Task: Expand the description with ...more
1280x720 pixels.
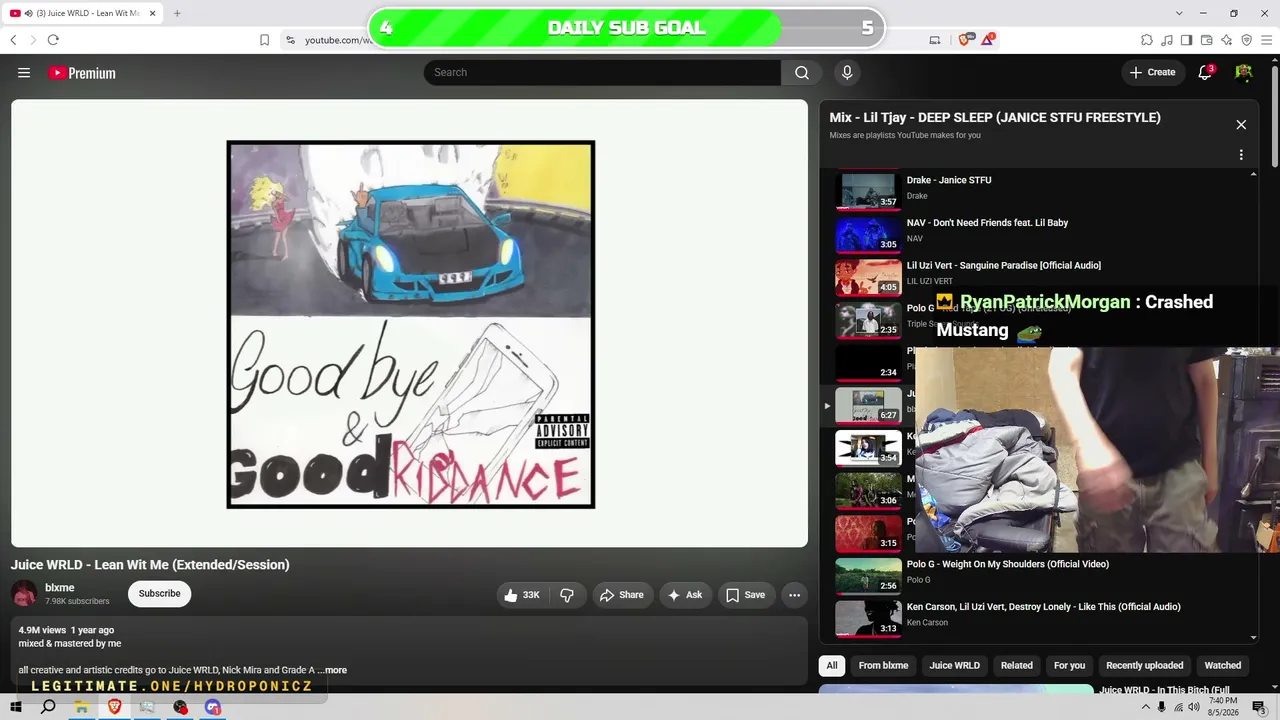Action: tap(332, 670)
